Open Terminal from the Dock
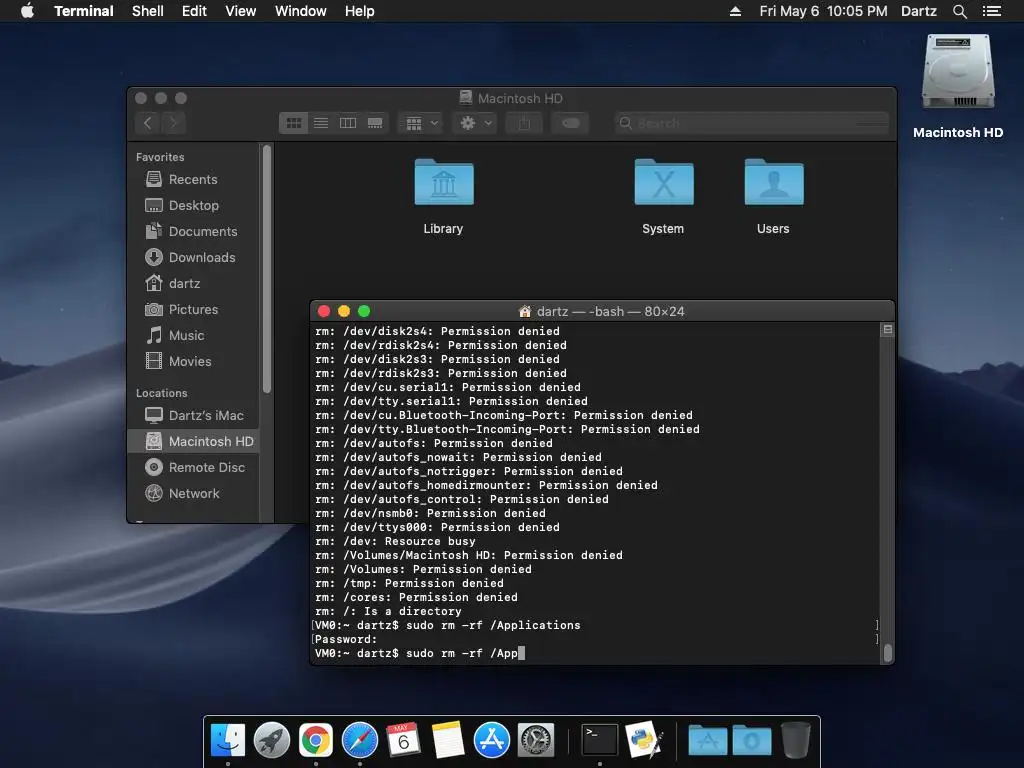The image size is (1024, 768). coord(600,741)
